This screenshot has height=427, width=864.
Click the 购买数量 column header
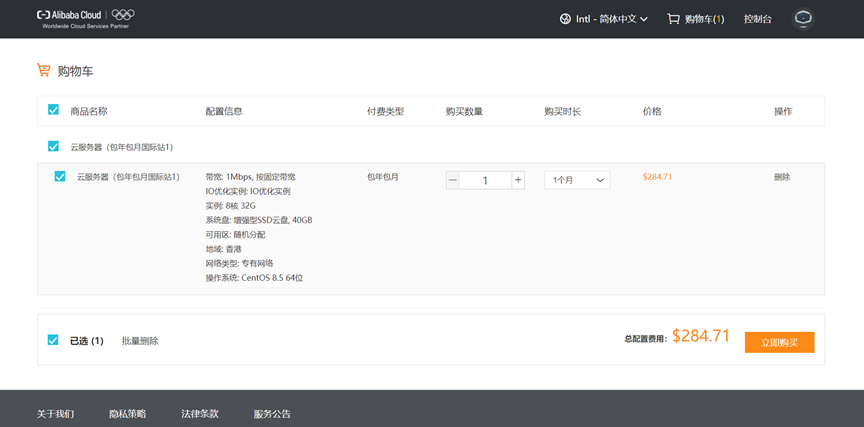465,111
